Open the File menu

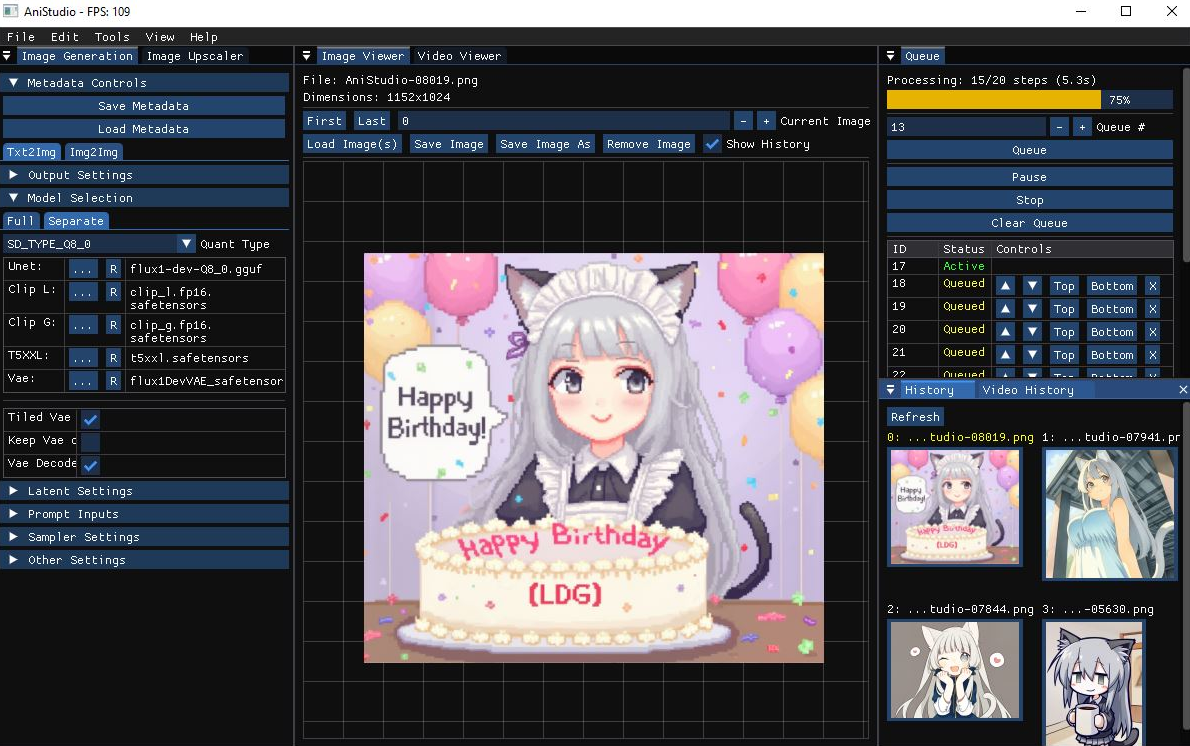click(20, 36)
